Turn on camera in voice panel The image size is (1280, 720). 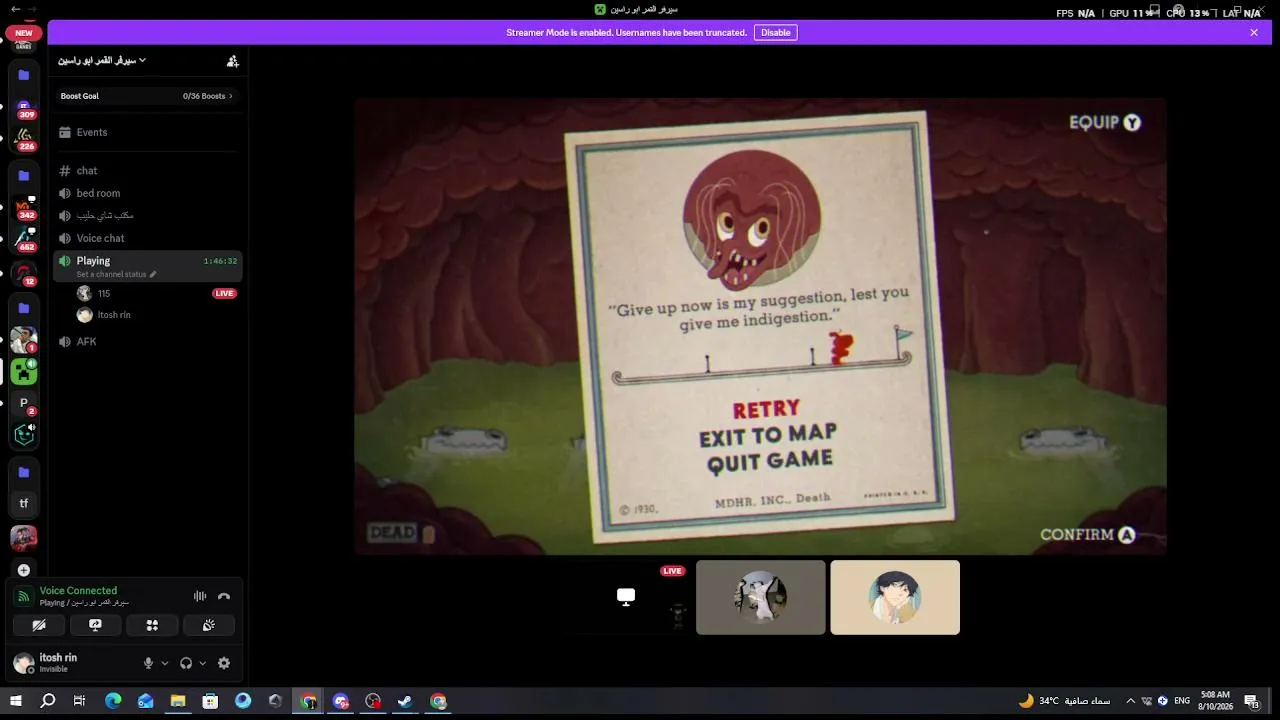39,625
